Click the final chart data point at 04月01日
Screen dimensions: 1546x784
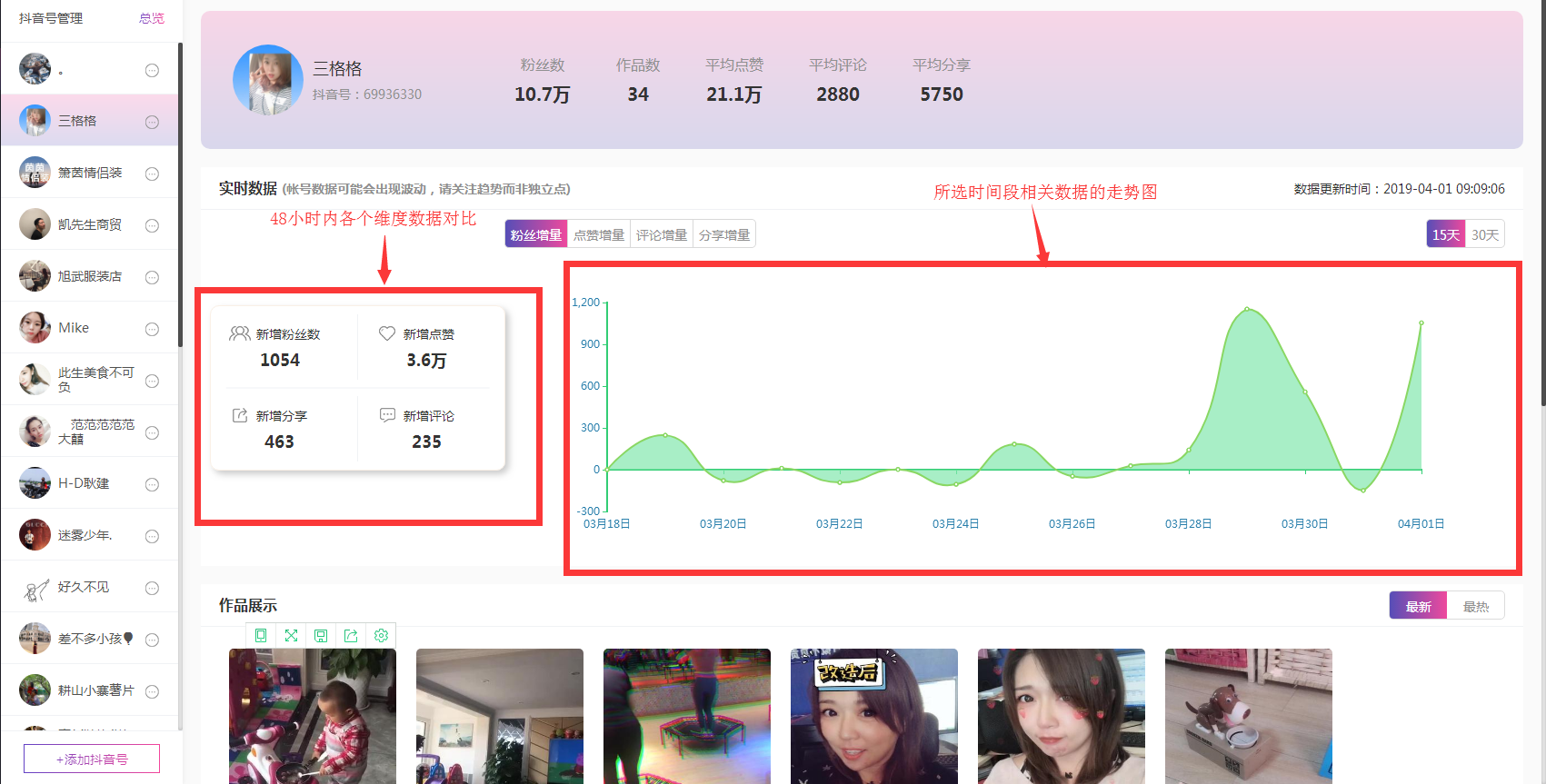(x=1421, y=323)
